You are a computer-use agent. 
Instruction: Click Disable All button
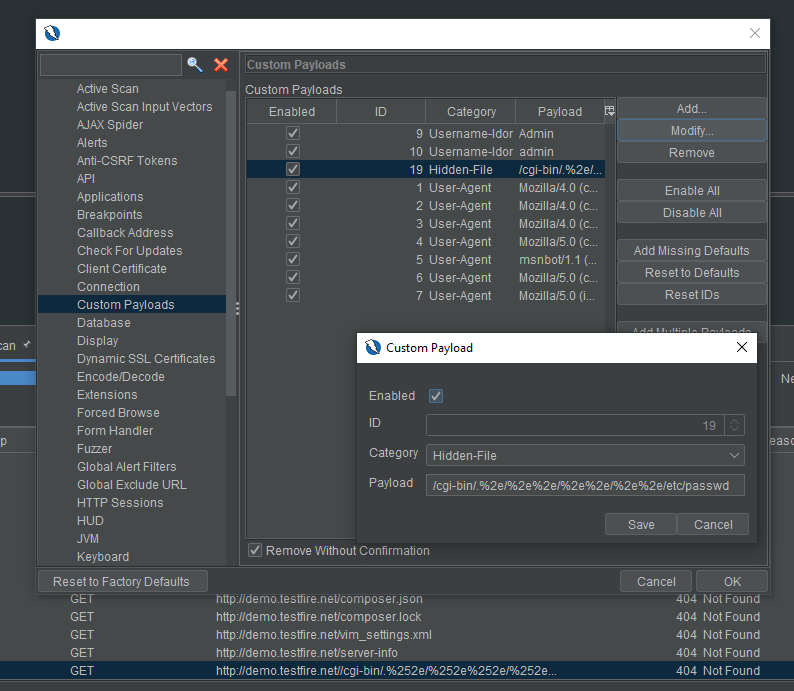point(691,213)
